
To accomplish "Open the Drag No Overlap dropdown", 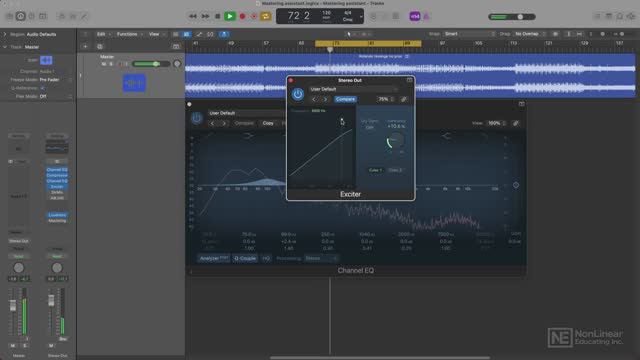I will (530, 34).
